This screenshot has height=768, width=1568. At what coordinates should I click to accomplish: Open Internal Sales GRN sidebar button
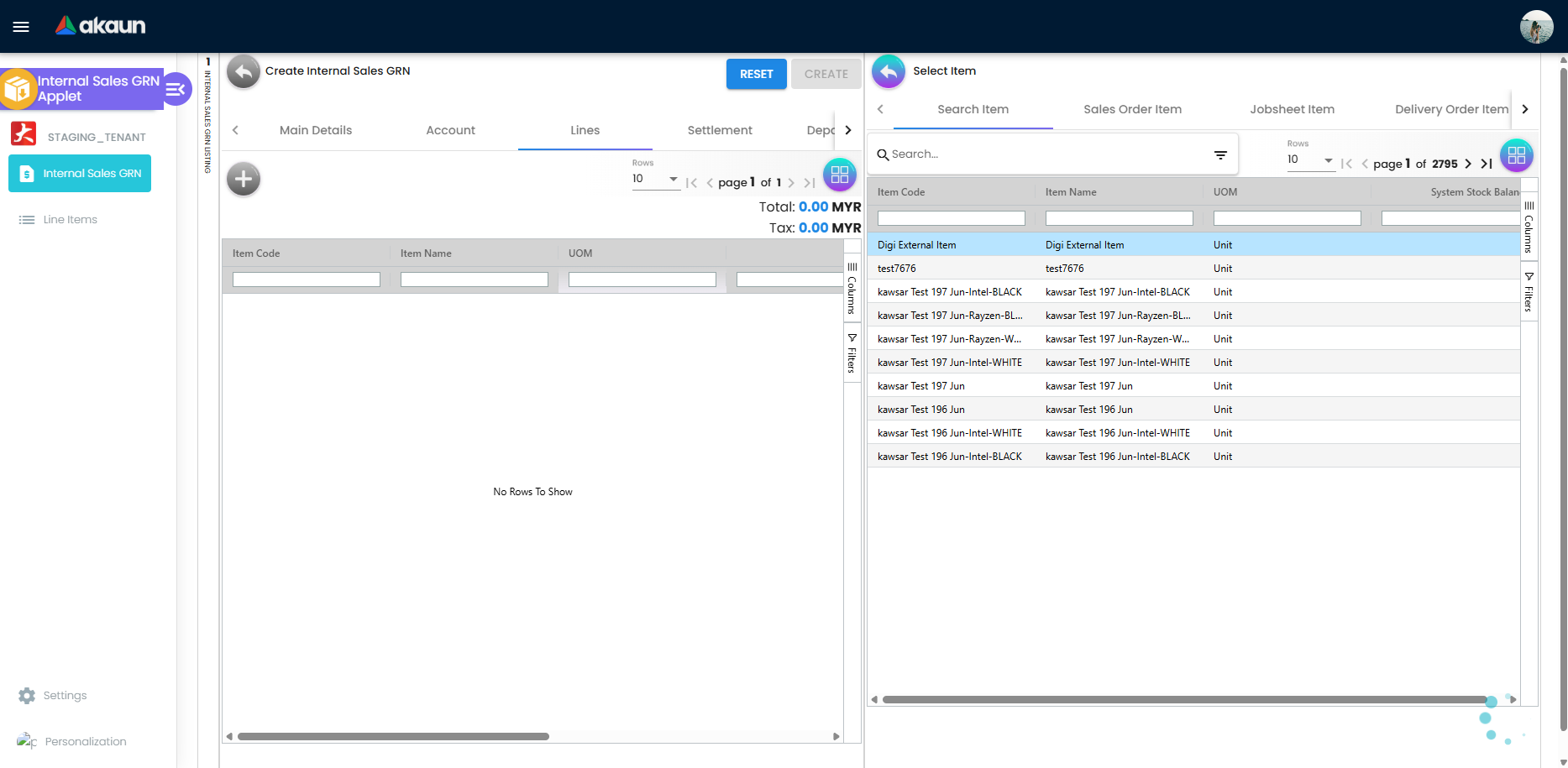pos(80,173)
